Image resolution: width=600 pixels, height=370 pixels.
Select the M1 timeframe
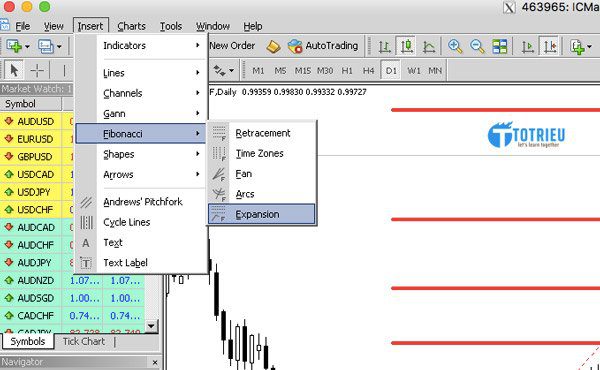[x=258, y=71]
